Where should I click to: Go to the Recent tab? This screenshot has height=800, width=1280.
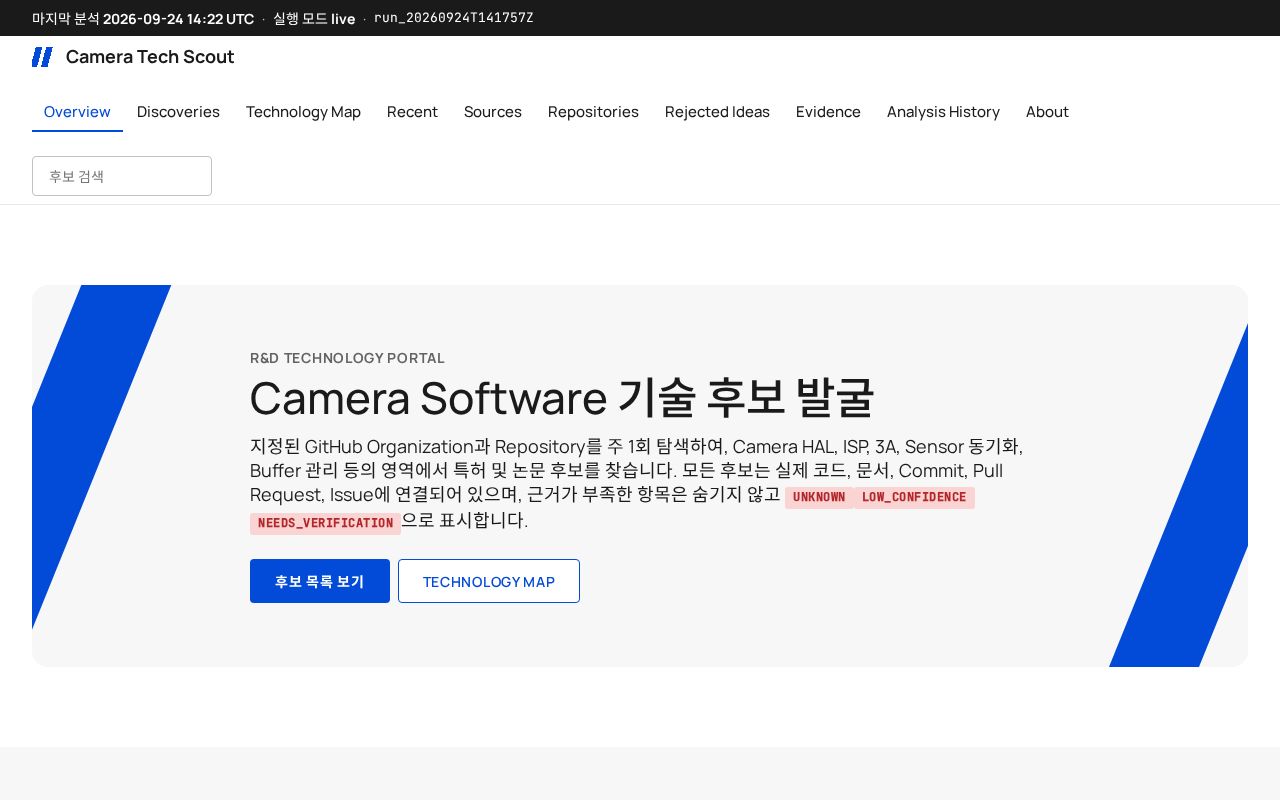(x=412, y=112)
